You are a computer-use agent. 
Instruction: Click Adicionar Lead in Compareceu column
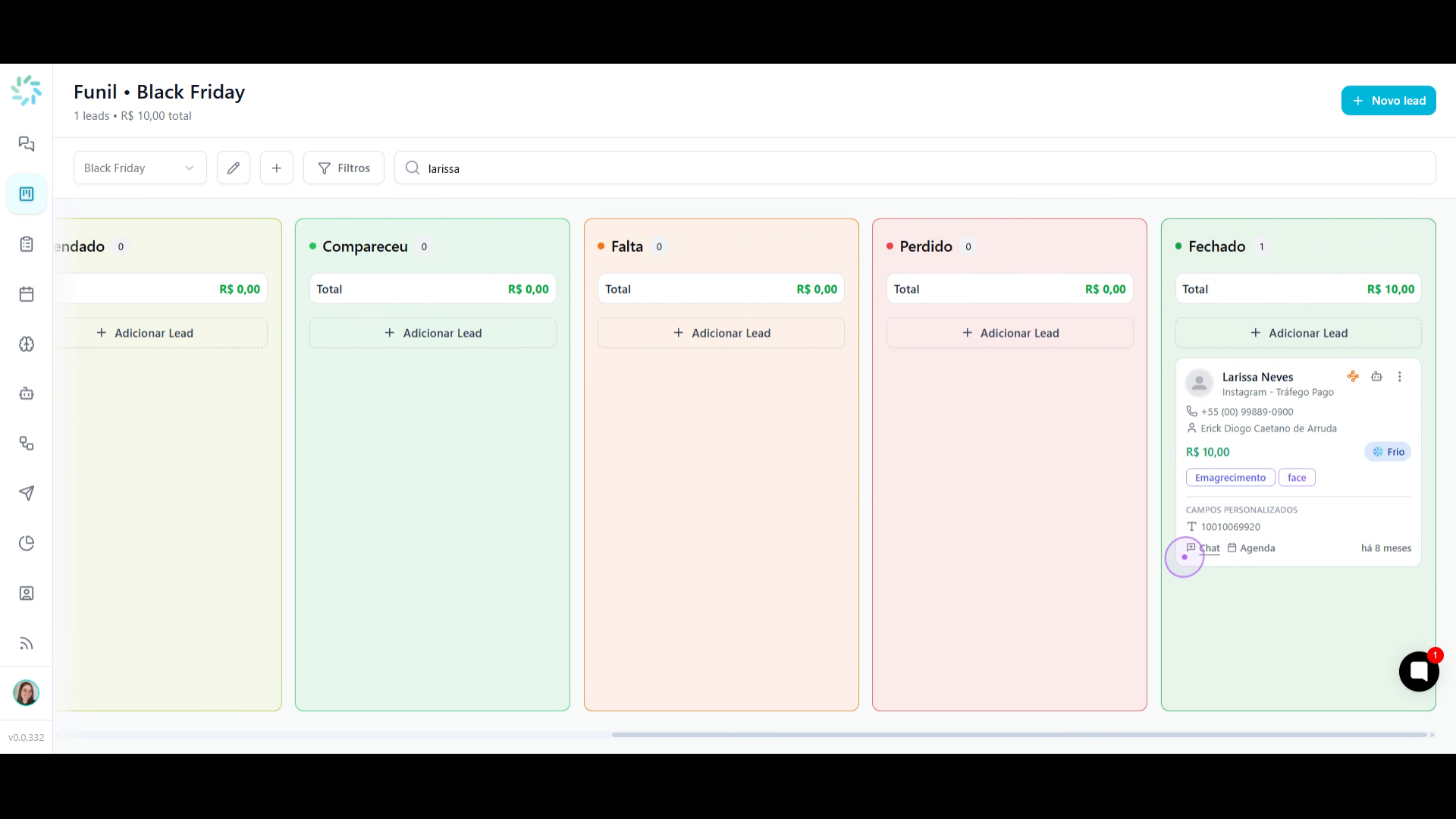[x=433, y=333]
